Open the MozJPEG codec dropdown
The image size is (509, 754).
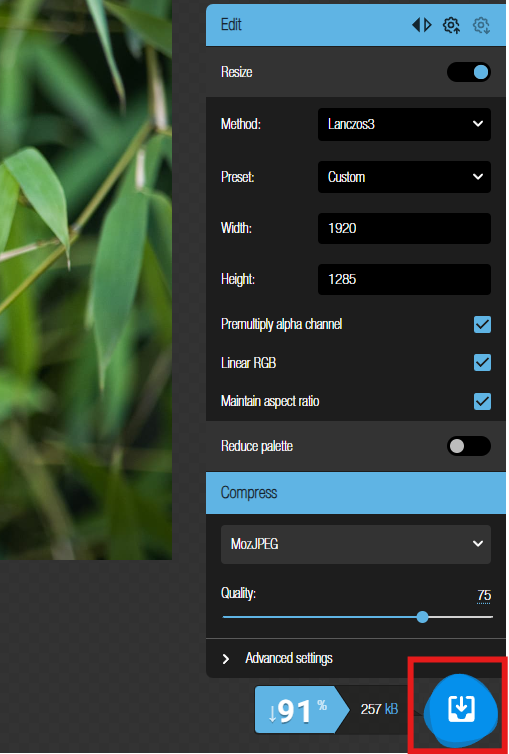click(356, 544)
